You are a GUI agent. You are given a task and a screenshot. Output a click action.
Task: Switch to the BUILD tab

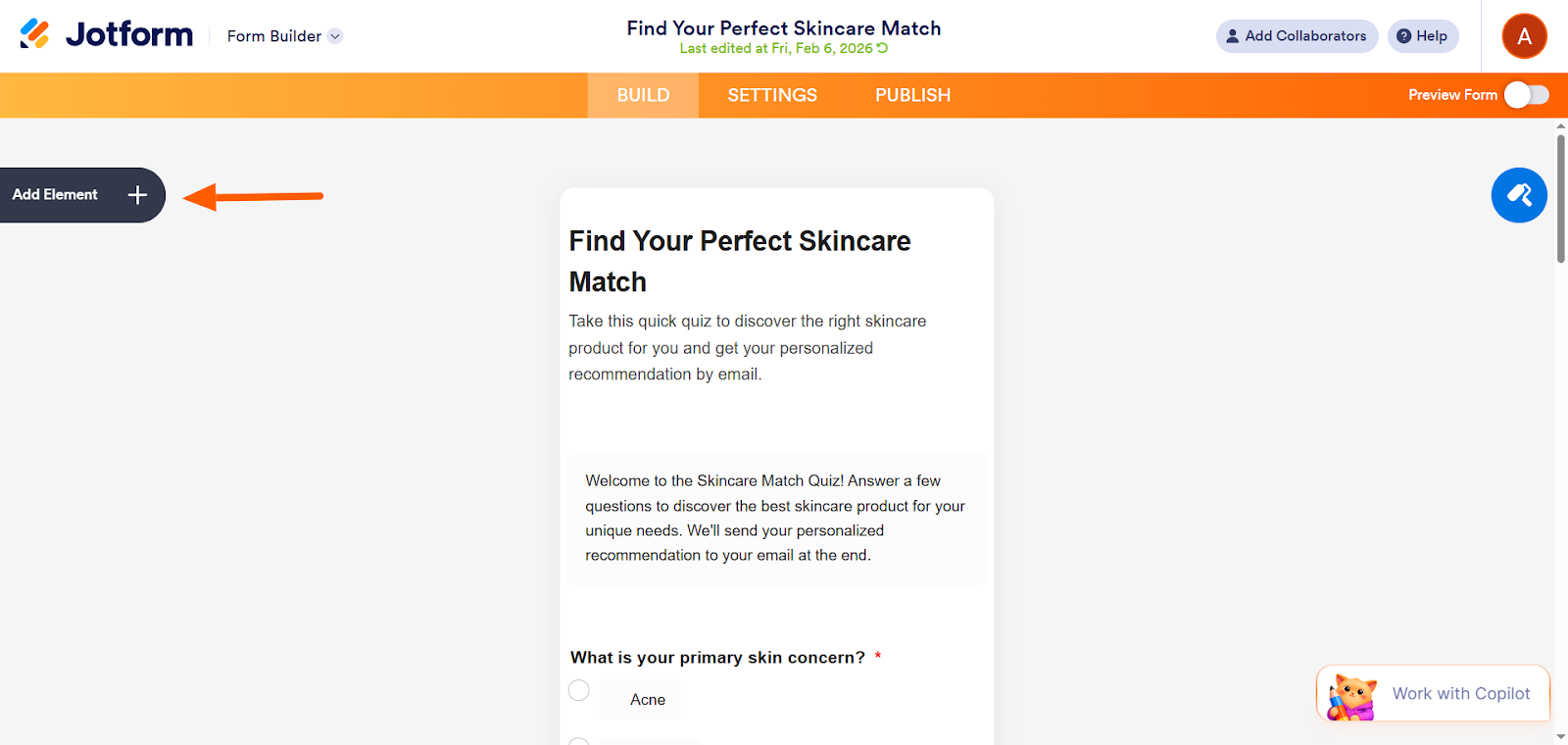(643, 95)
